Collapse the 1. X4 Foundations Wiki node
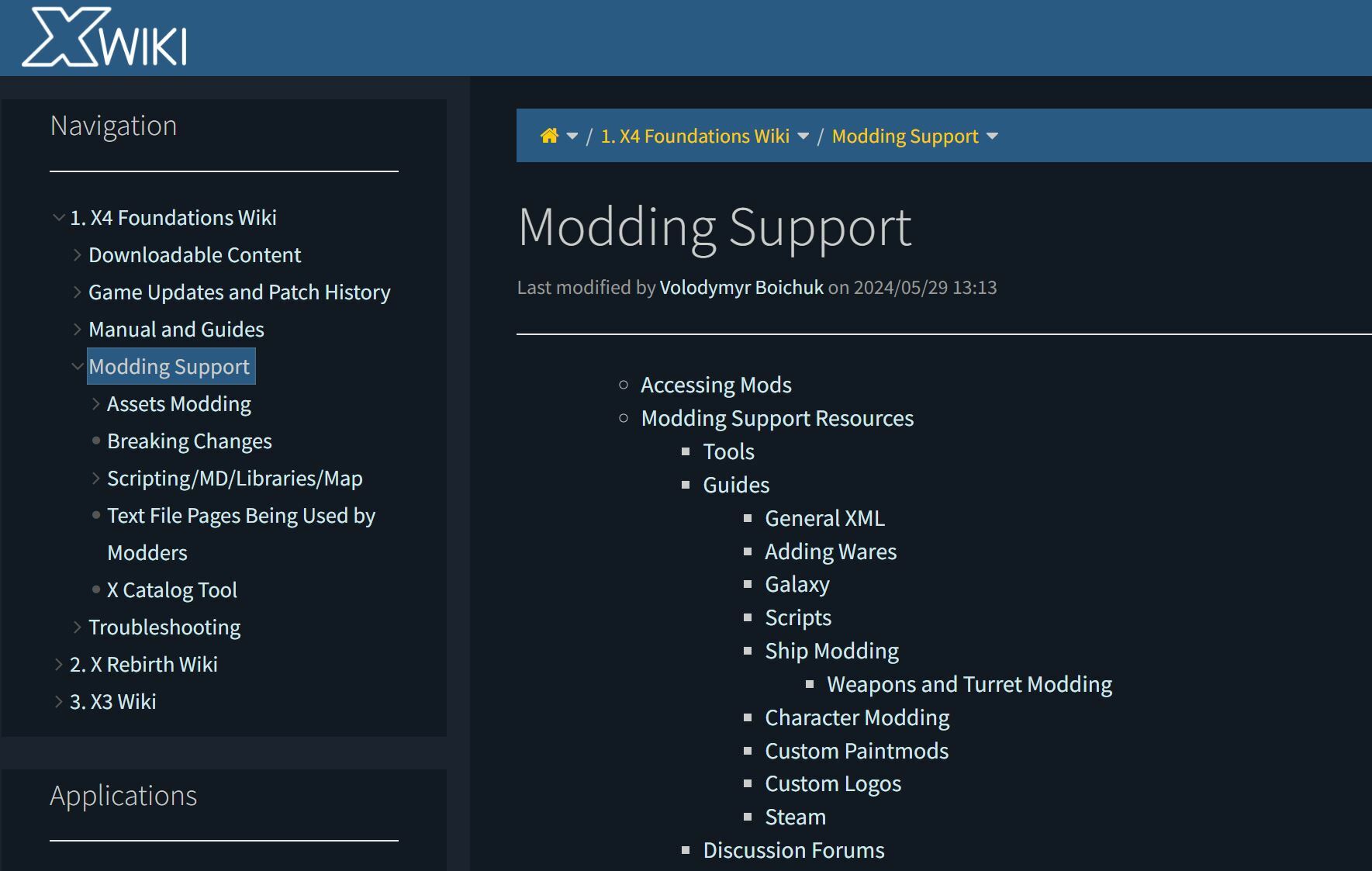1372x871 pixels. click(58, 218)
